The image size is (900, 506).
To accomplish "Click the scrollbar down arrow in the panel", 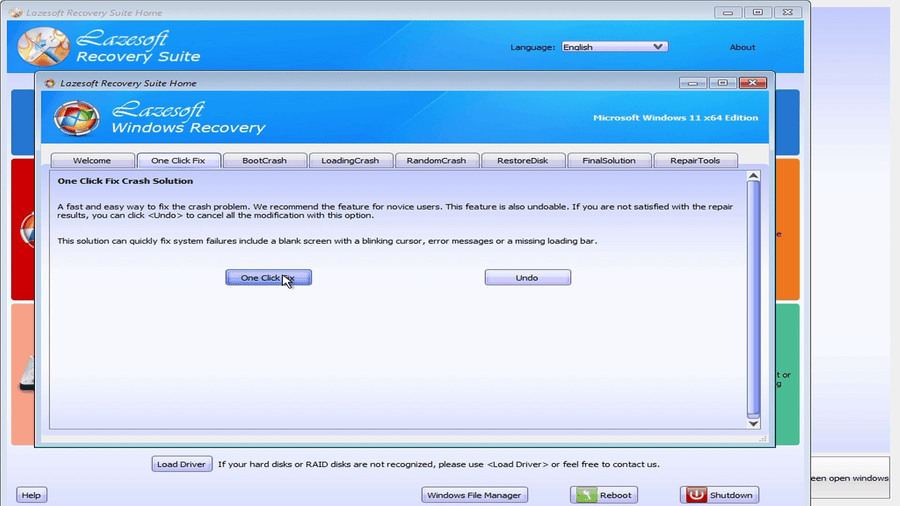I will pos(754,423).
